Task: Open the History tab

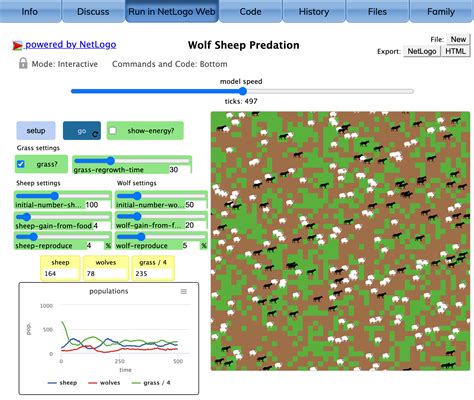Action: pyautogui.click(x=314, y=11)
